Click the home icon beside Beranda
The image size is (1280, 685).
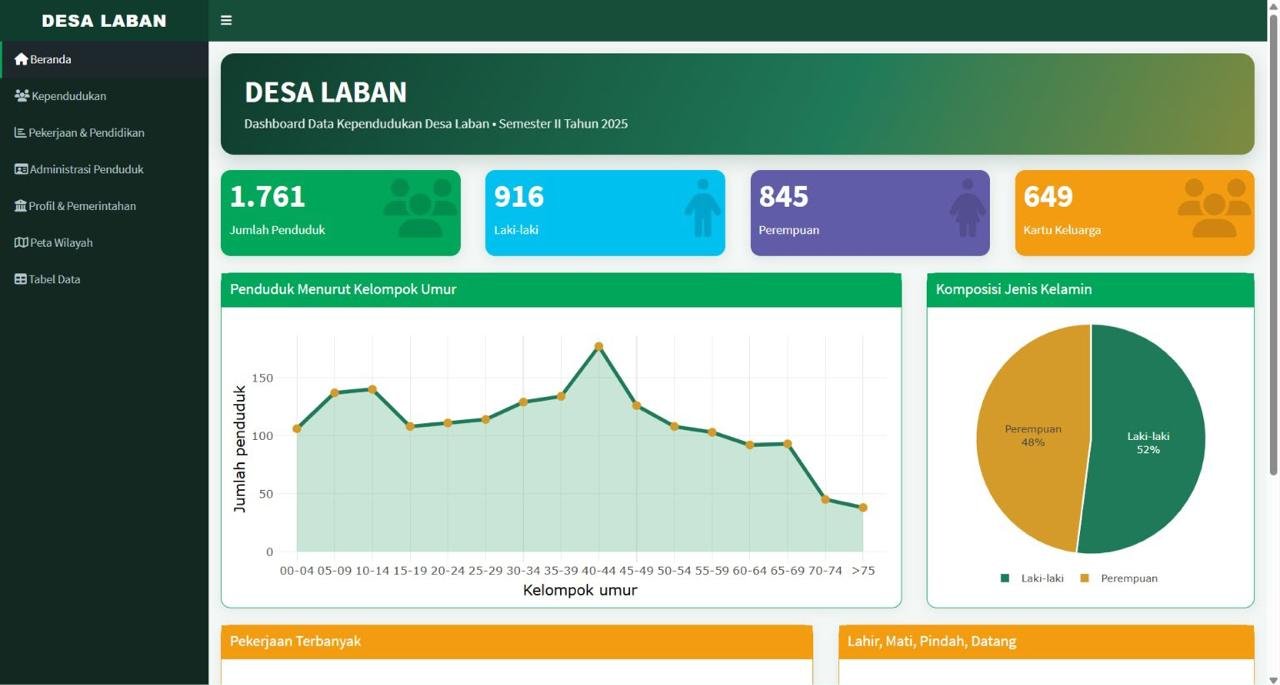[21, 59]
